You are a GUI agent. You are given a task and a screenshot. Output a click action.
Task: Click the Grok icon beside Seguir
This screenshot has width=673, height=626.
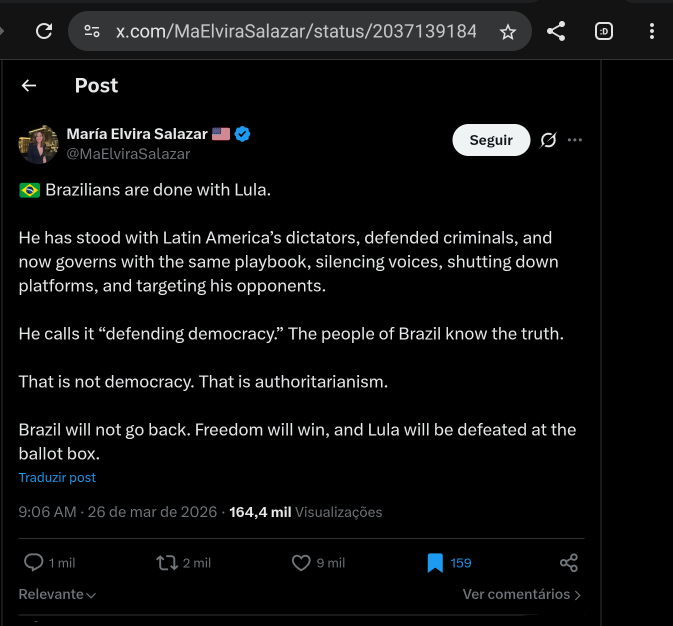[548, 141]
